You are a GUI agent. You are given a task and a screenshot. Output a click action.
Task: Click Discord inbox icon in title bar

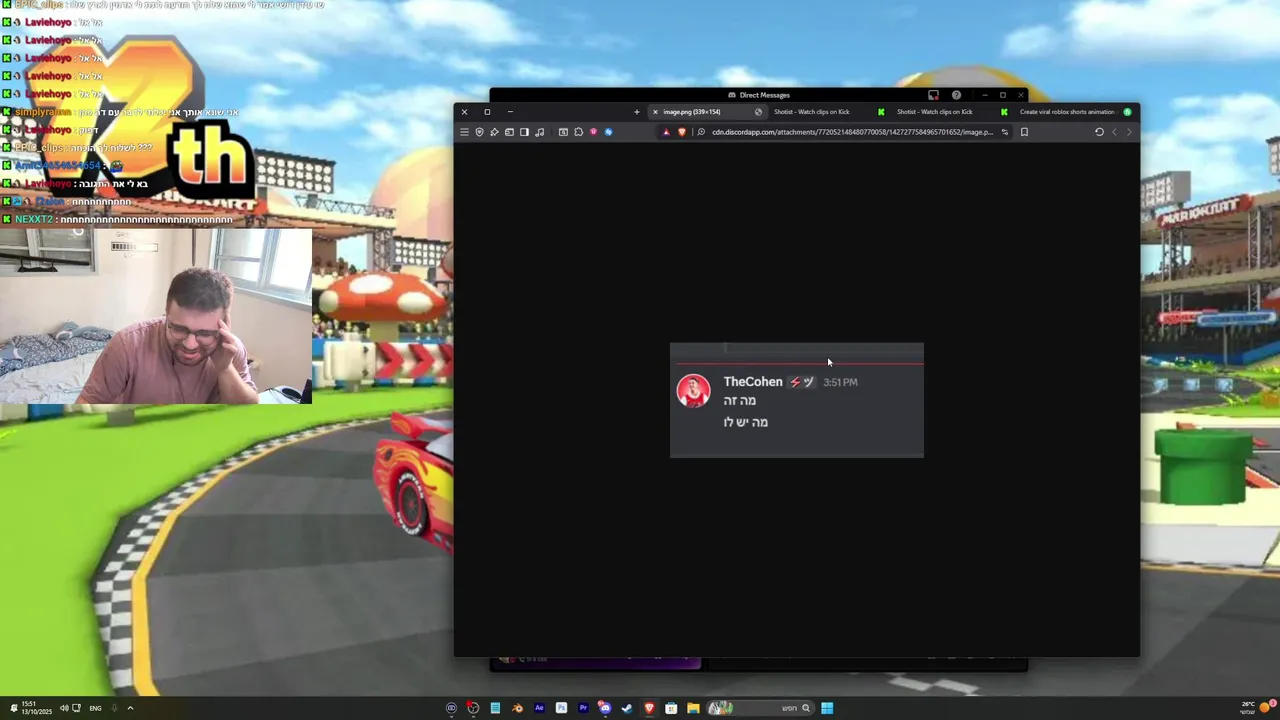click(x=933, y=95)
